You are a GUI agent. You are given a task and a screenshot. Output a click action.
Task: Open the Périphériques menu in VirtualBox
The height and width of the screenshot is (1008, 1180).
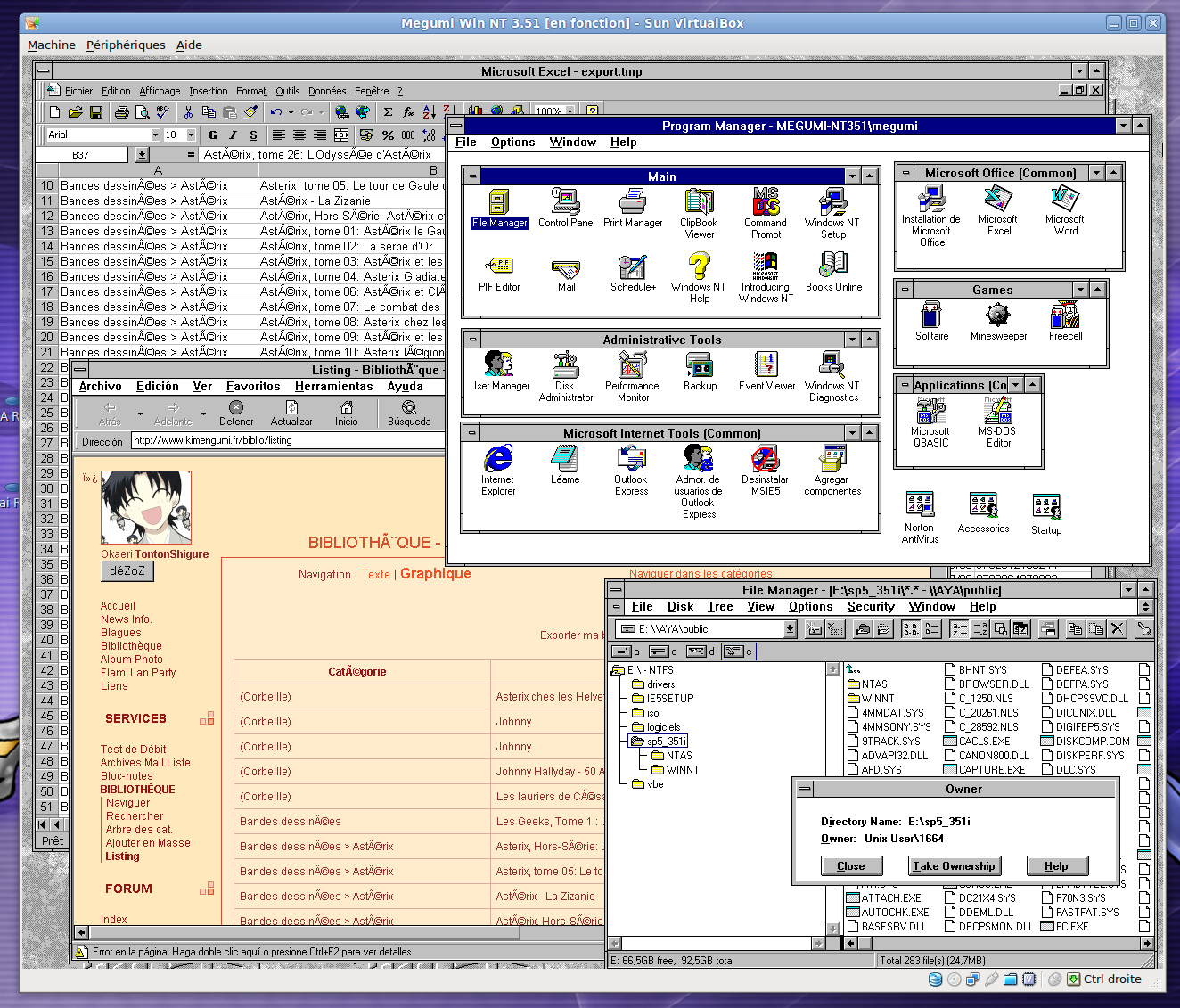pos(126,45)
